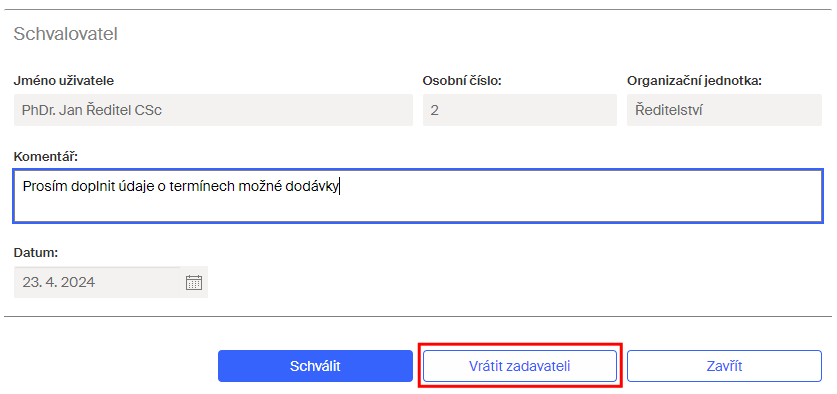Image resolution: width=837 pixels, height=394 pixels.
Task: Click the Jméno uživatele label
Action: (64, 81)
